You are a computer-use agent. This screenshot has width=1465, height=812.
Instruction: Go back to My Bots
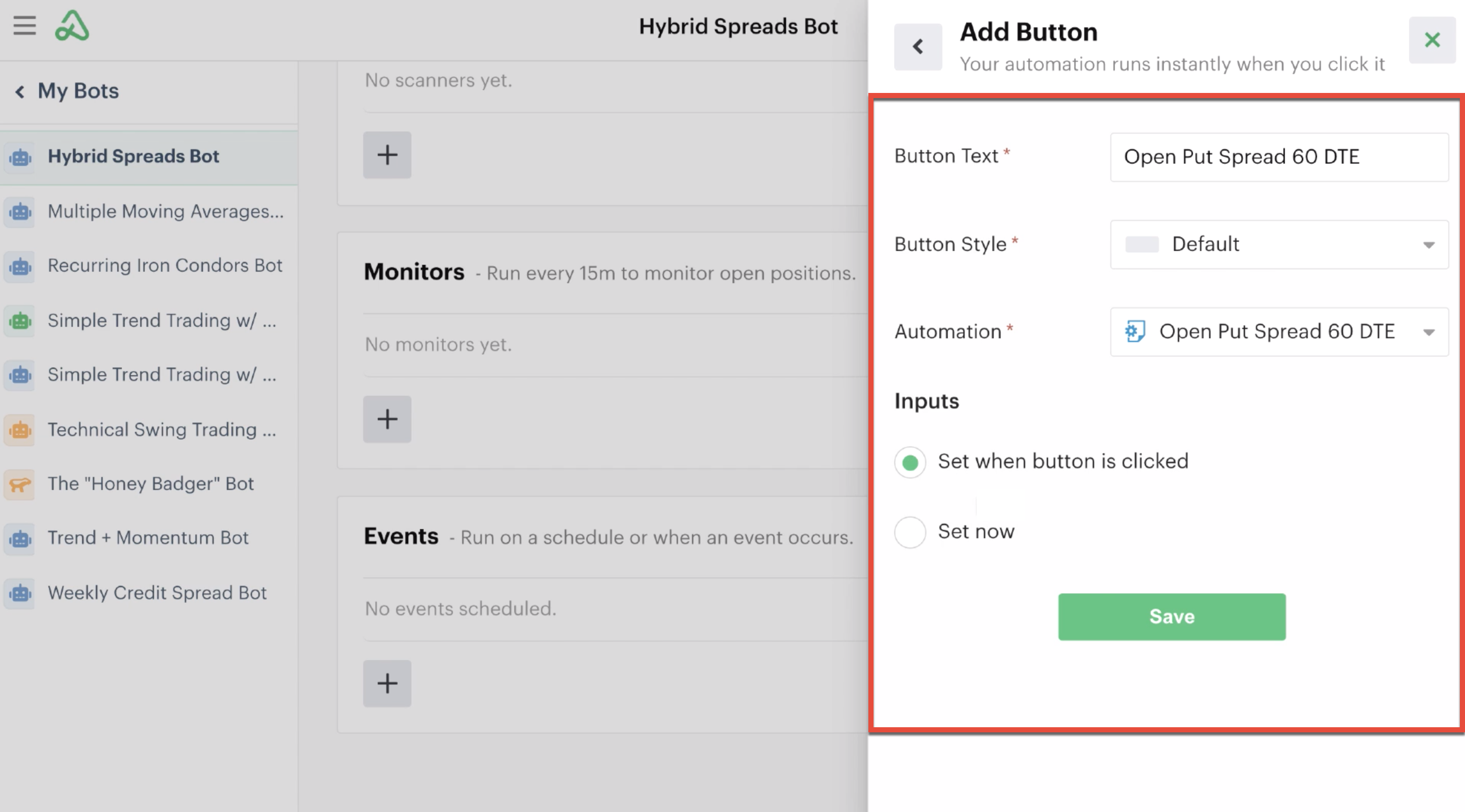tap(67, 91)
